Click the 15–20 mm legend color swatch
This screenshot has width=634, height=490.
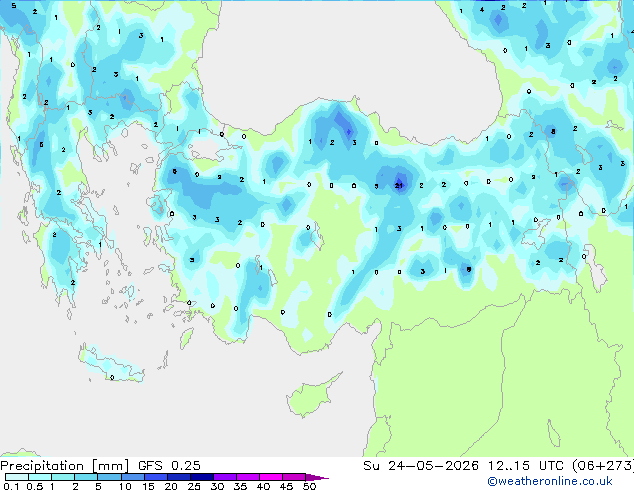coord(155,477)
